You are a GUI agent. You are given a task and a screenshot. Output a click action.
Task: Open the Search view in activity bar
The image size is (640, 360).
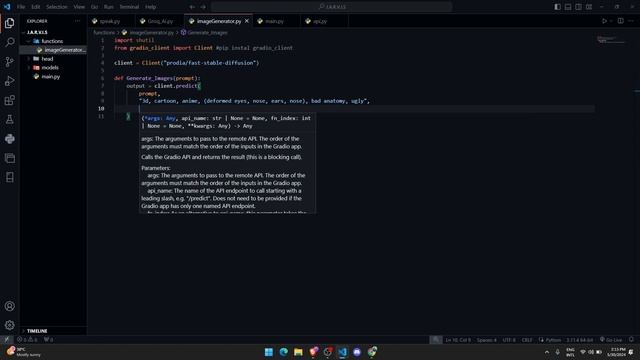[x=9, y=42]
